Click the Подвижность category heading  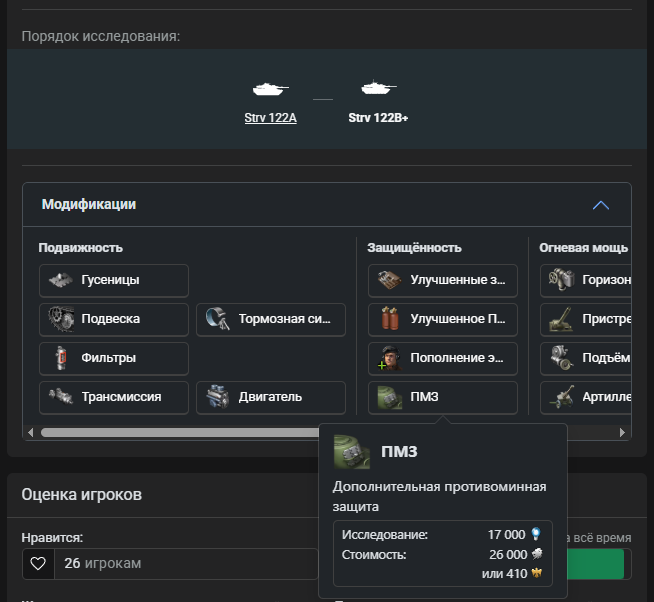click(x=80, y=248)
